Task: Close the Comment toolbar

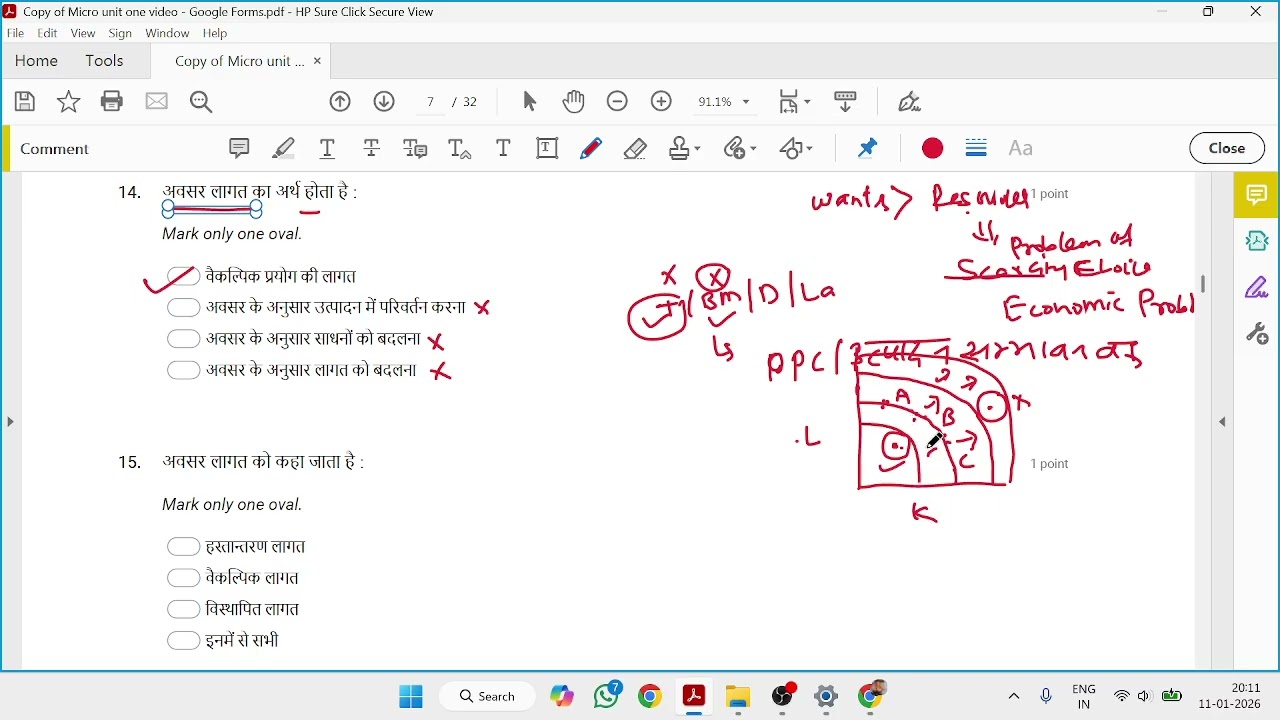Action: tap(1228, 148)
